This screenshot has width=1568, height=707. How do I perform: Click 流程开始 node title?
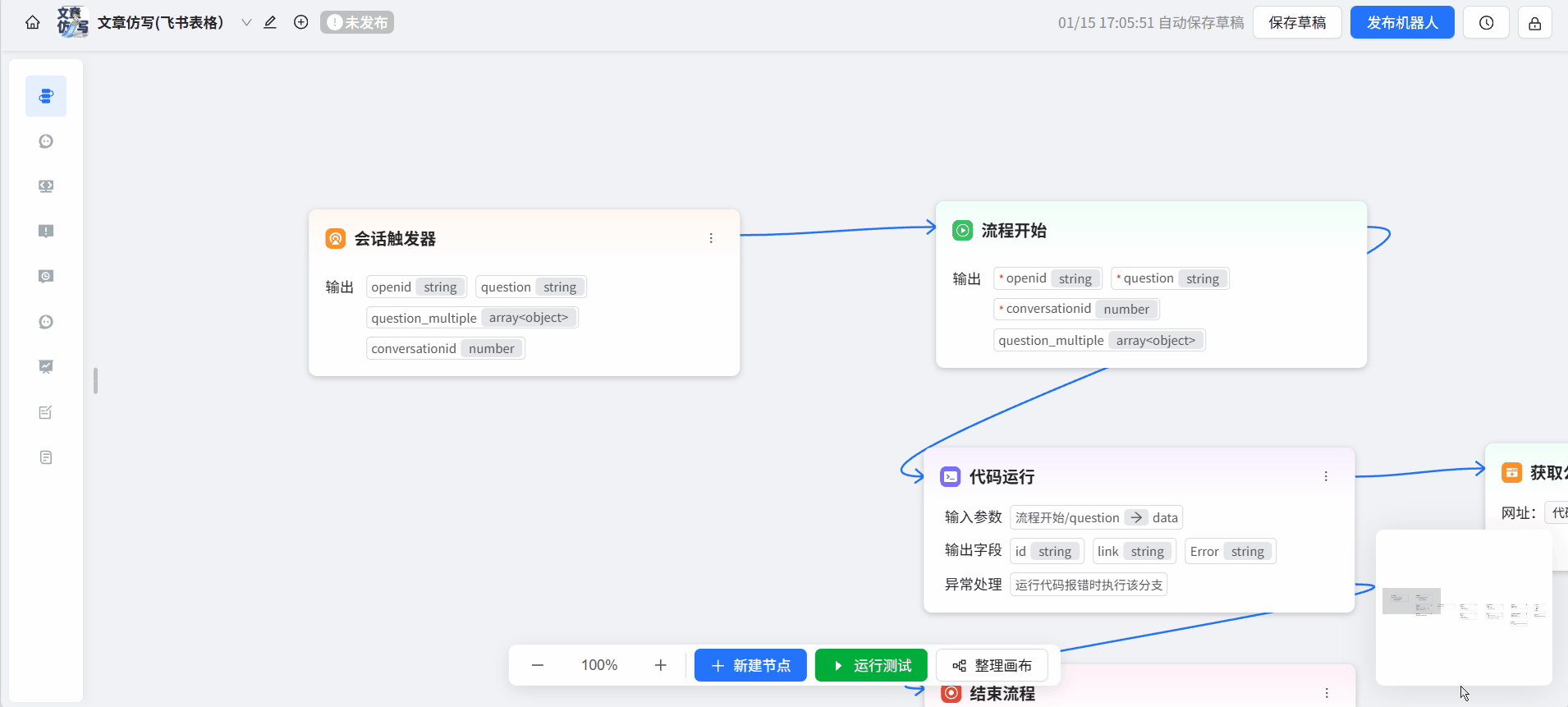[1014, 230]
